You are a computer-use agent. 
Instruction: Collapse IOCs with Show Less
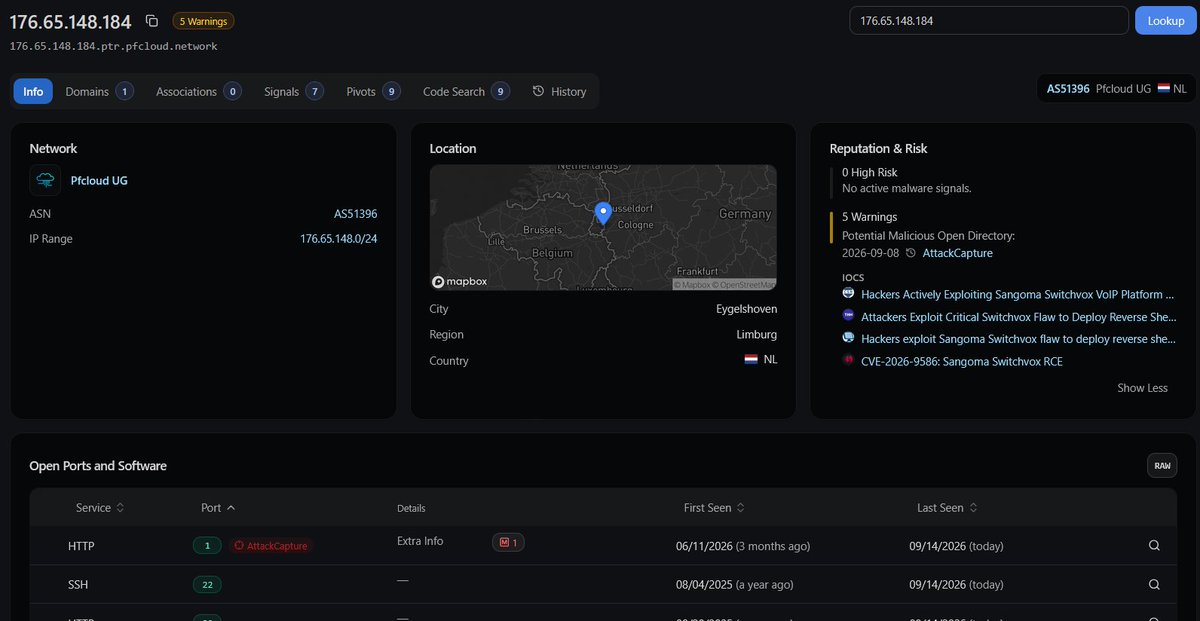point(1142,388)
